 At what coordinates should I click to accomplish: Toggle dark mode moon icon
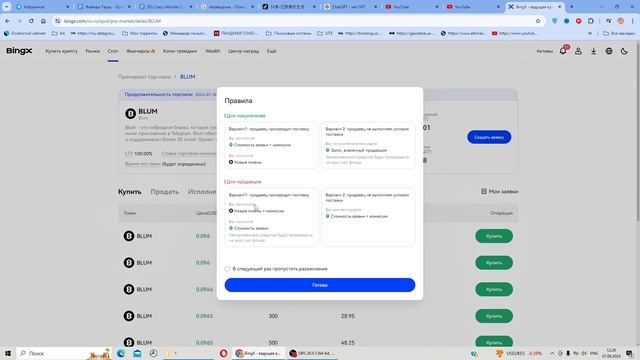[x=624, y=51]
